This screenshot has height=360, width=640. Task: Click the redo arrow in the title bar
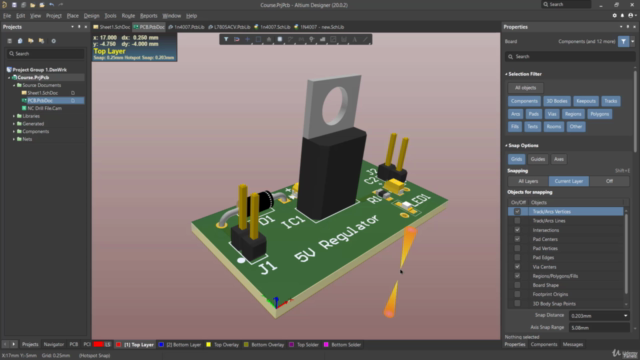click(x=61, y=5)
